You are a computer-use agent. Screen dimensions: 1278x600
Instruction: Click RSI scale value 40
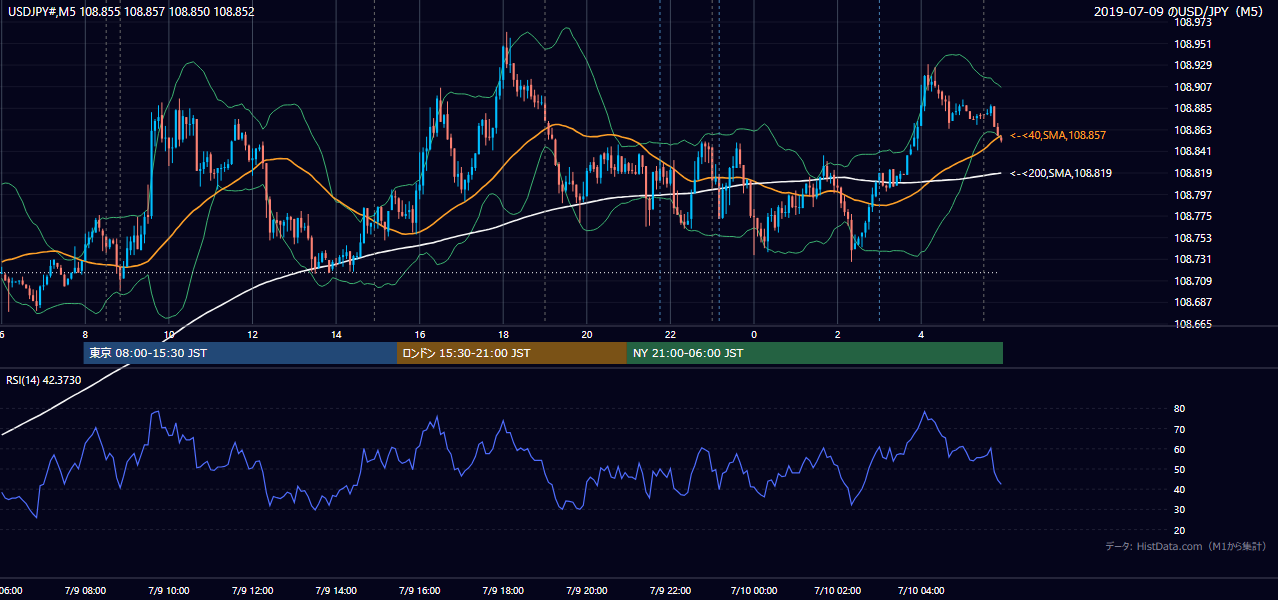coord(1180,490)
